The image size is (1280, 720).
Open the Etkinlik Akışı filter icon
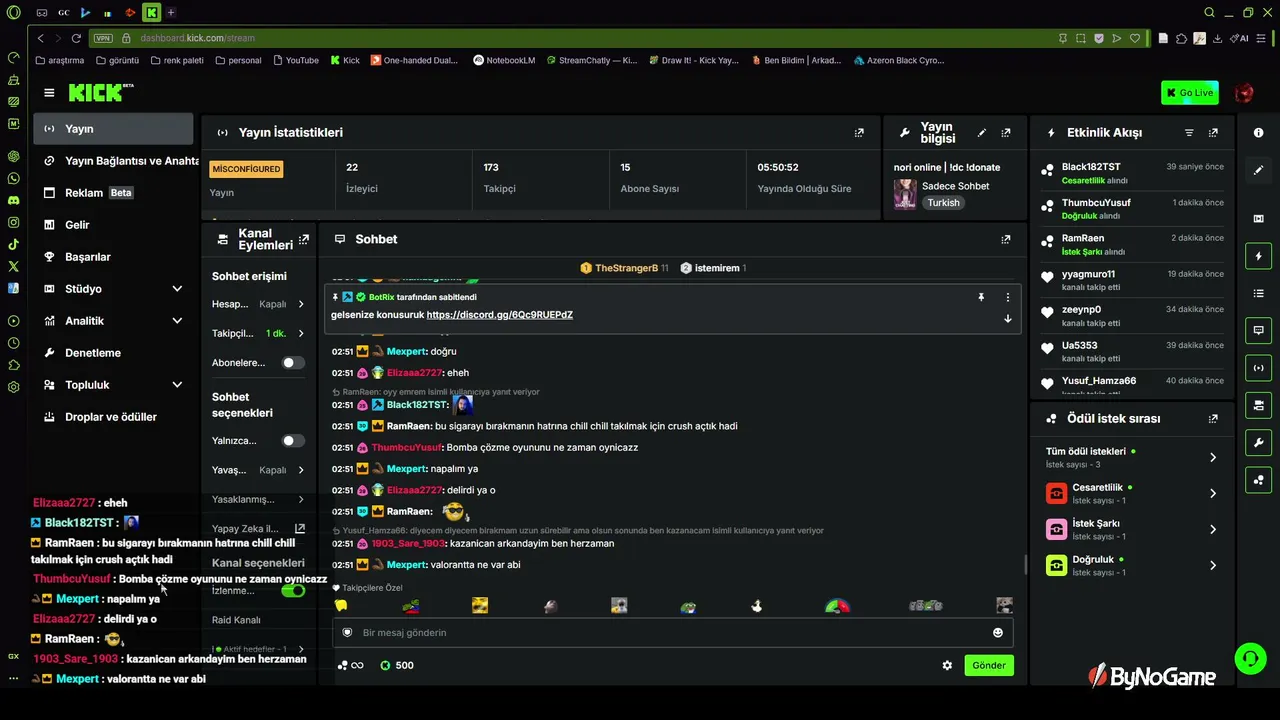pos(1189,133)
